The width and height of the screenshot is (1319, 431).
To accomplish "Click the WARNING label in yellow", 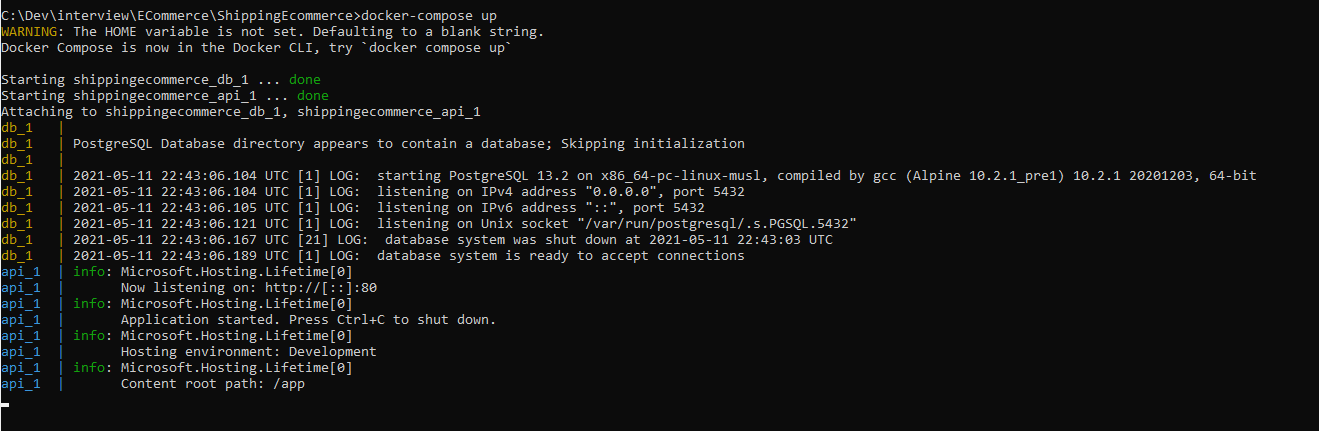I will point(29,32).
